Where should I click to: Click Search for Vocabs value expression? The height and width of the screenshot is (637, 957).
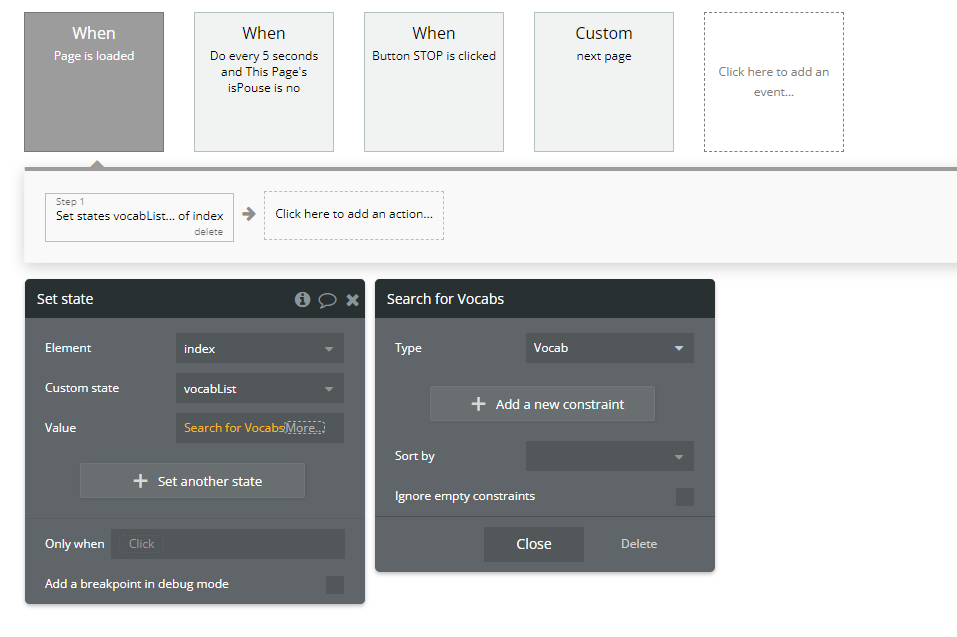click(234, 428)
